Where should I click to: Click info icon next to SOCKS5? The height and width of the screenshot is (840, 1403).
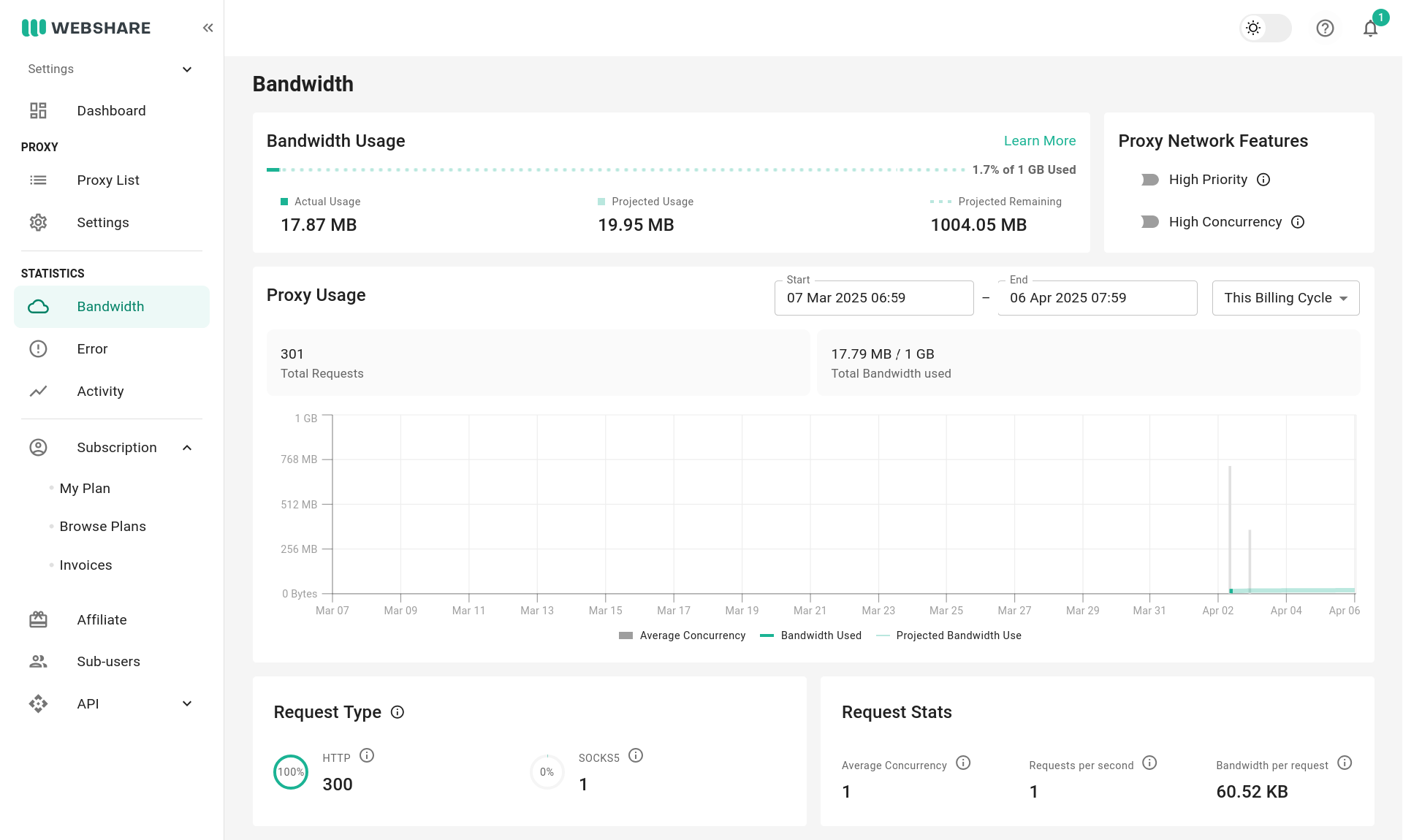pyautogui.click(x=636, y=756)
